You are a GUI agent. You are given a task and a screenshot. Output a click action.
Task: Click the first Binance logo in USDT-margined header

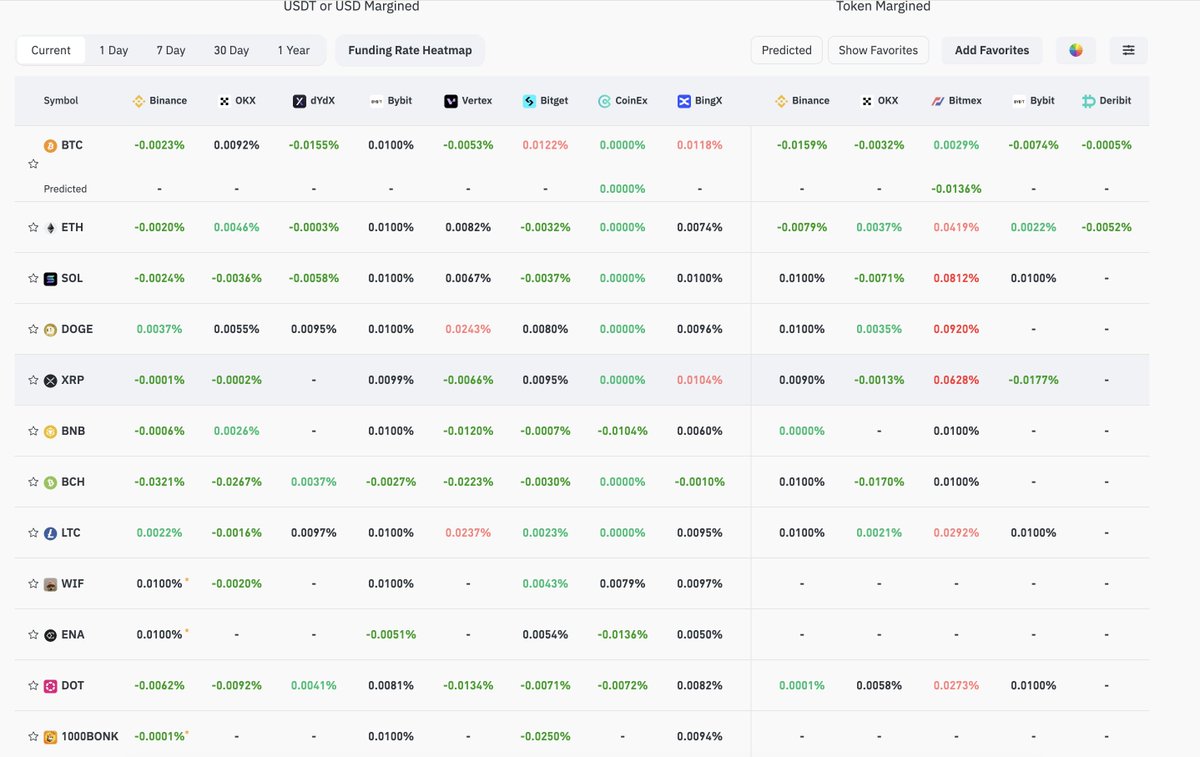tap(139, 101)
